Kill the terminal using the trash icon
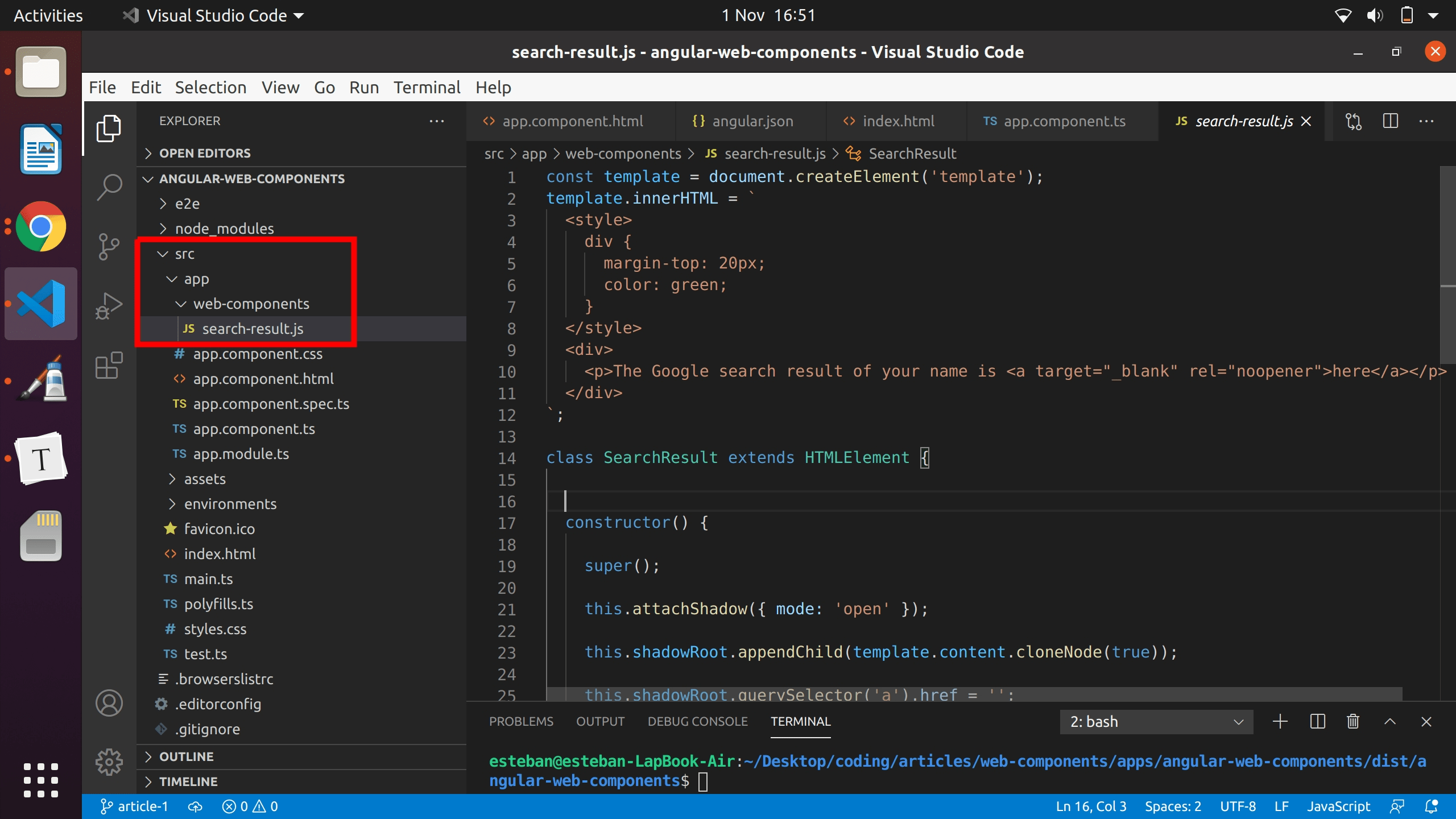Viewport: 1456px width, 819px height. (1352, 721)
